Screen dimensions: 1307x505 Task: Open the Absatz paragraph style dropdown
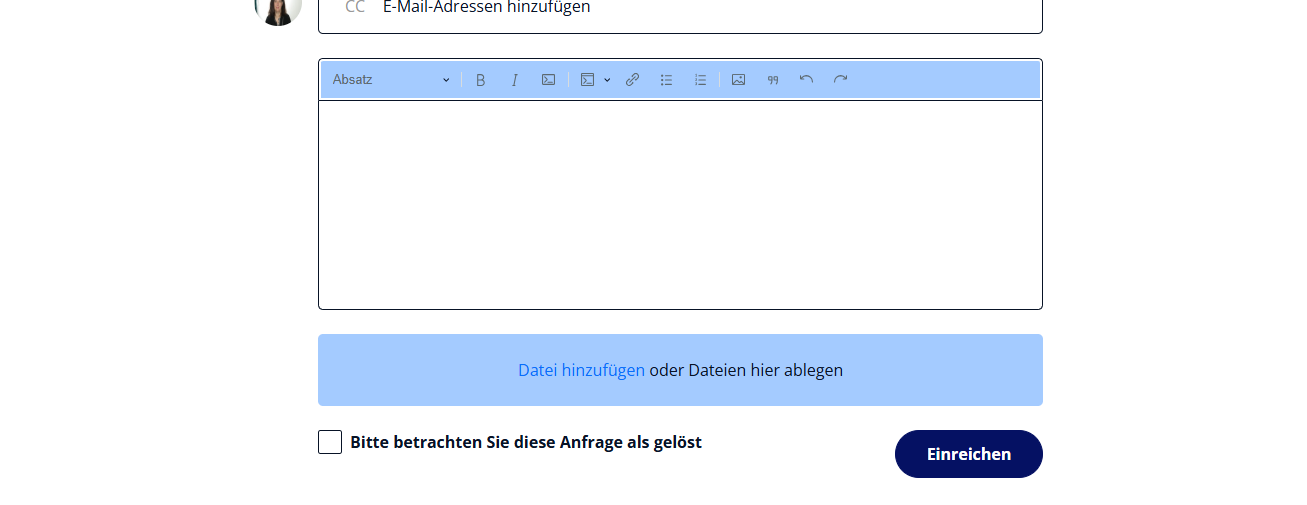391,80
